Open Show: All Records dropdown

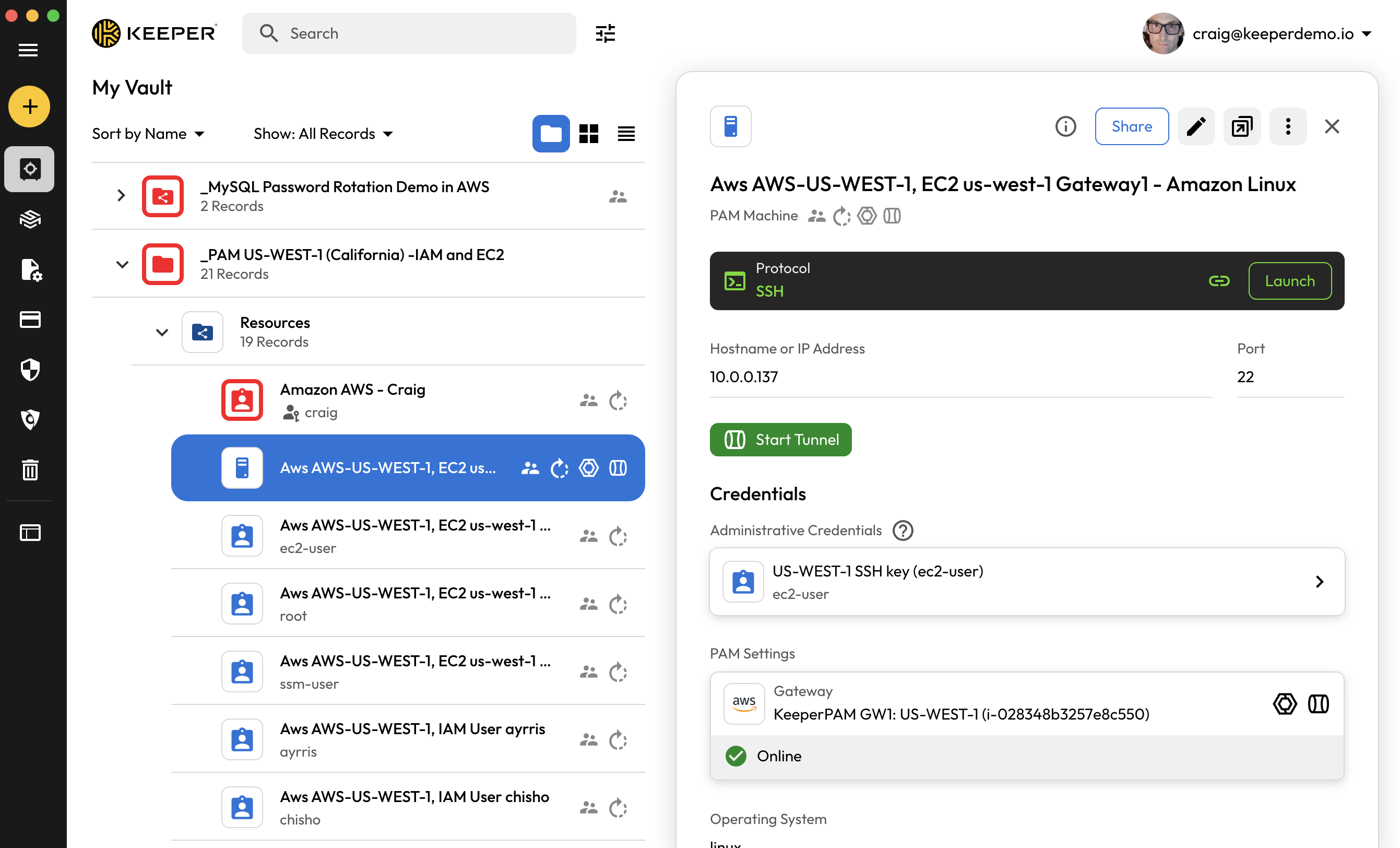(323, 134)
